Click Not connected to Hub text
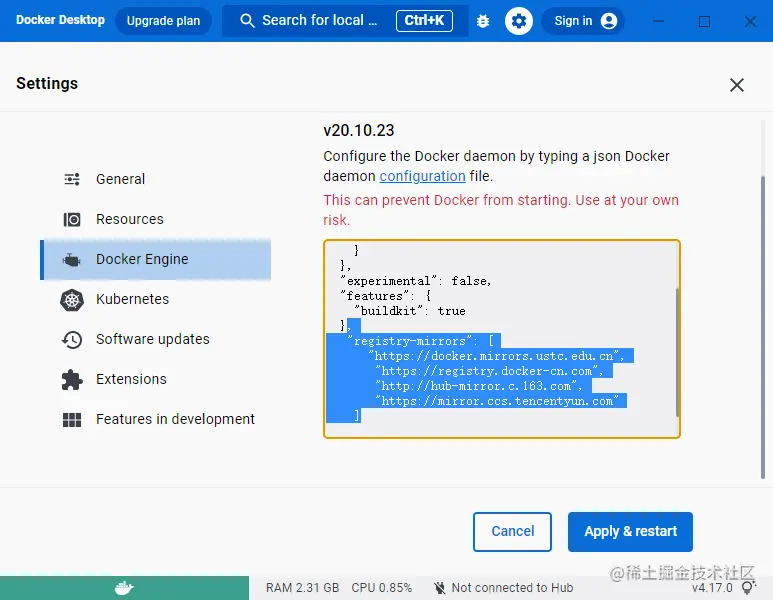Viewport: 773px width, 600px height. coord(512,588)
